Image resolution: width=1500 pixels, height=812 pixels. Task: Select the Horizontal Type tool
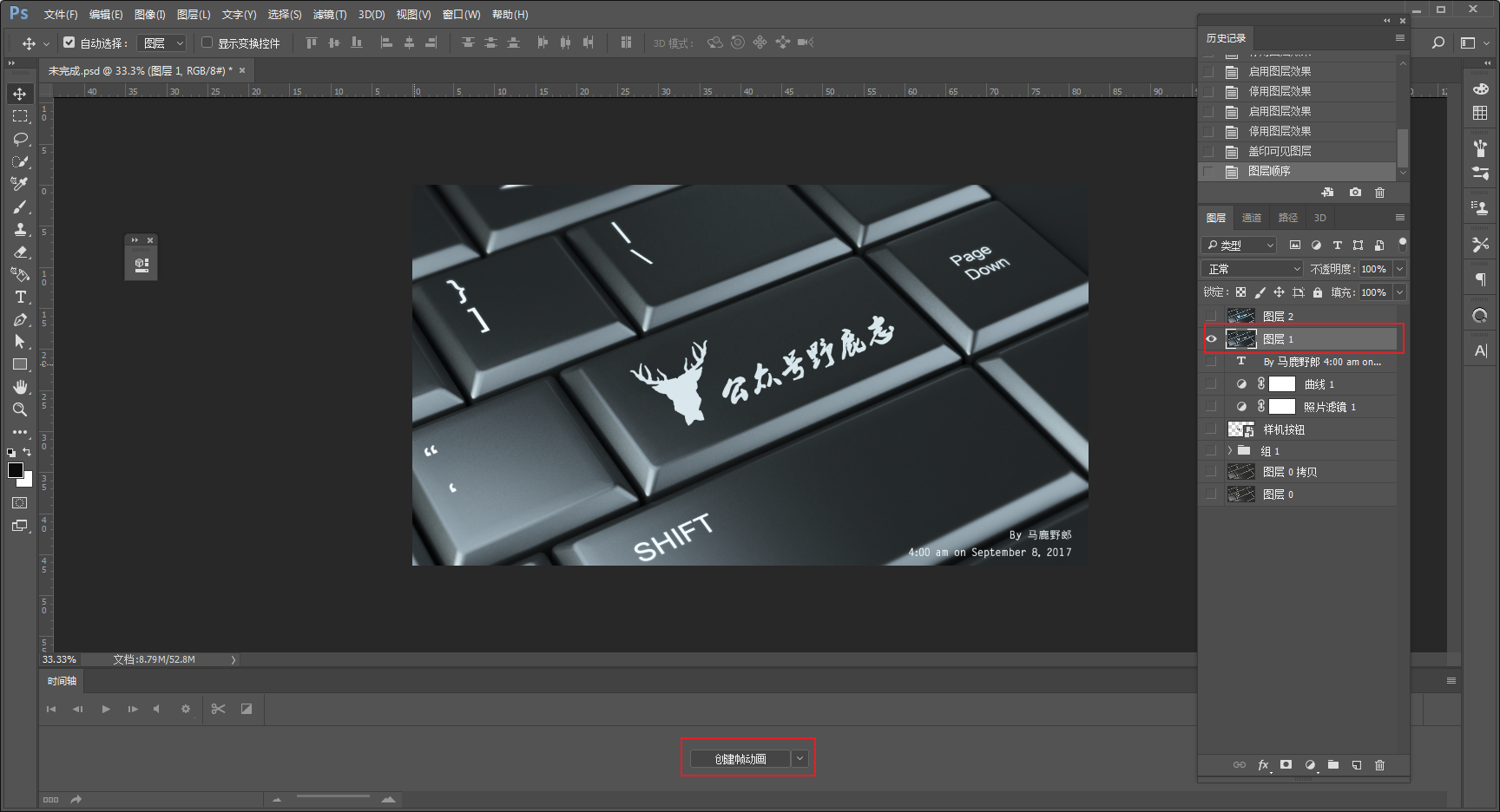(20, 297)
